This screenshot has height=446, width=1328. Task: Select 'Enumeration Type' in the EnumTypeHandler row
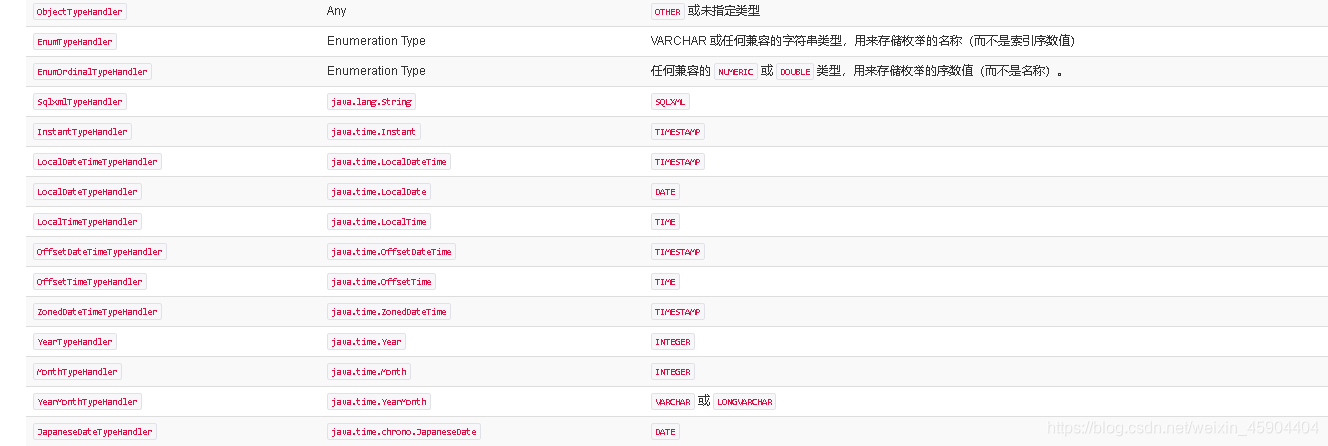click(376, 41)
